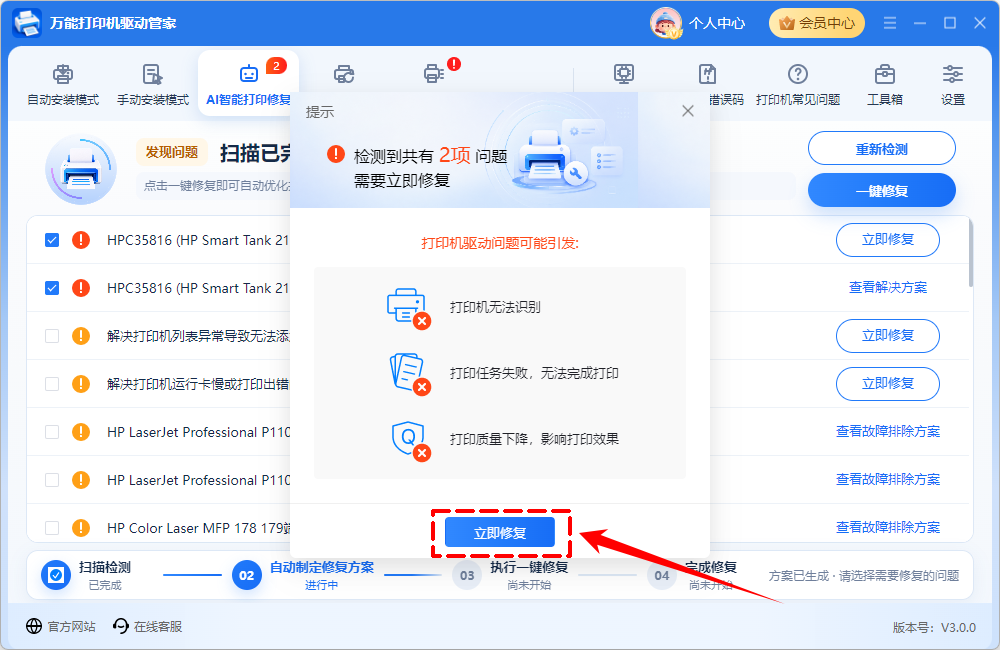Click the 打印任务失败 document error icon
Viewport: 1000px width, 650px height.
click(x=409, y=374)
